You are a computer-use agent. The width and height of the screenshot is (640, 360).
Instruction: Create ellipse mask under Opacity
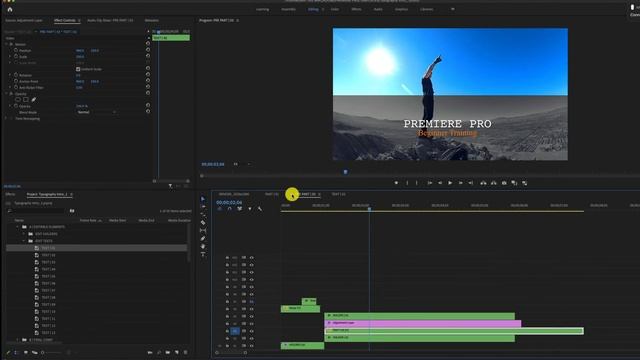pos(18,100)
